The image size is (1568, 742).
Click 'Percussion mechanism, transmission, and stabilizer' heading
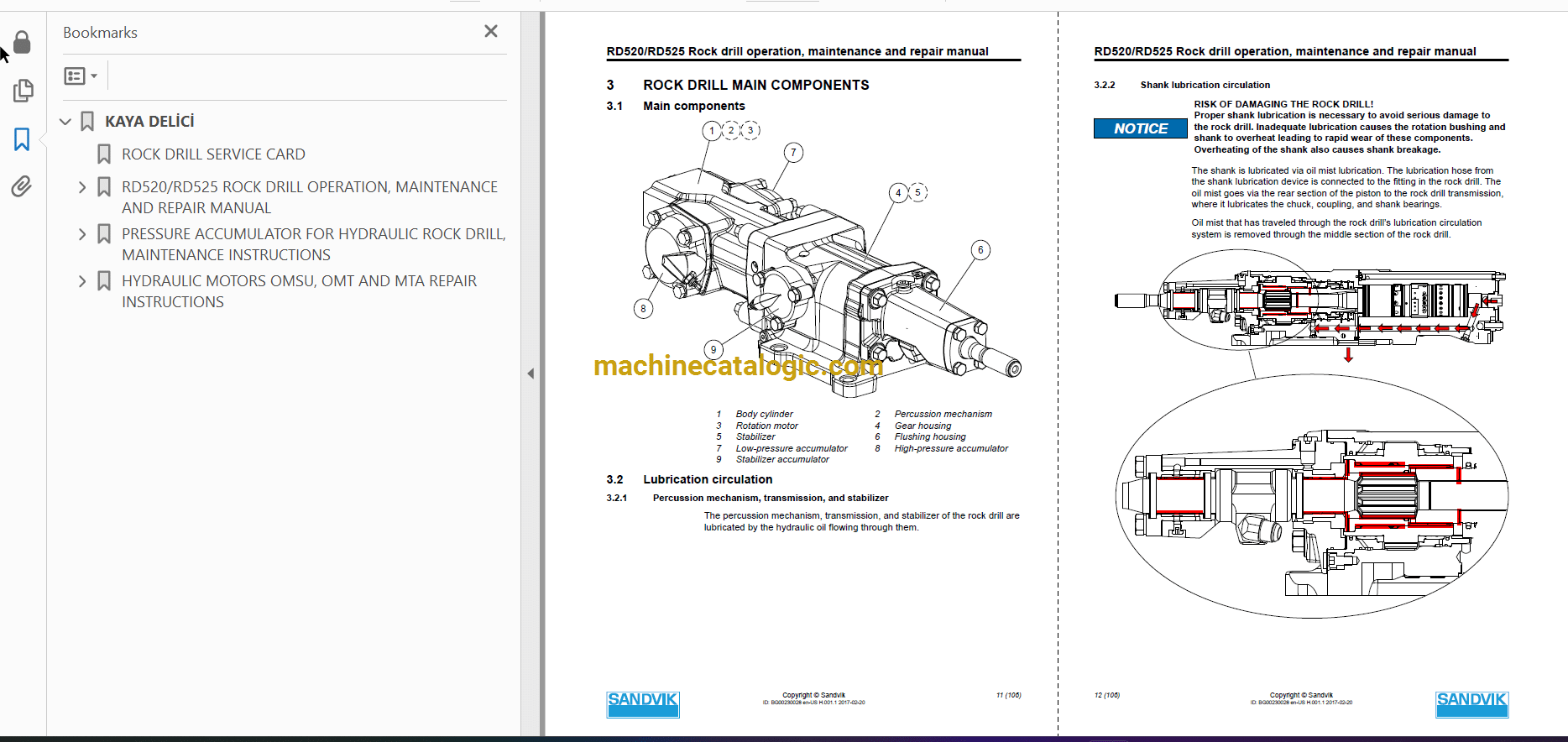(771, 498)
